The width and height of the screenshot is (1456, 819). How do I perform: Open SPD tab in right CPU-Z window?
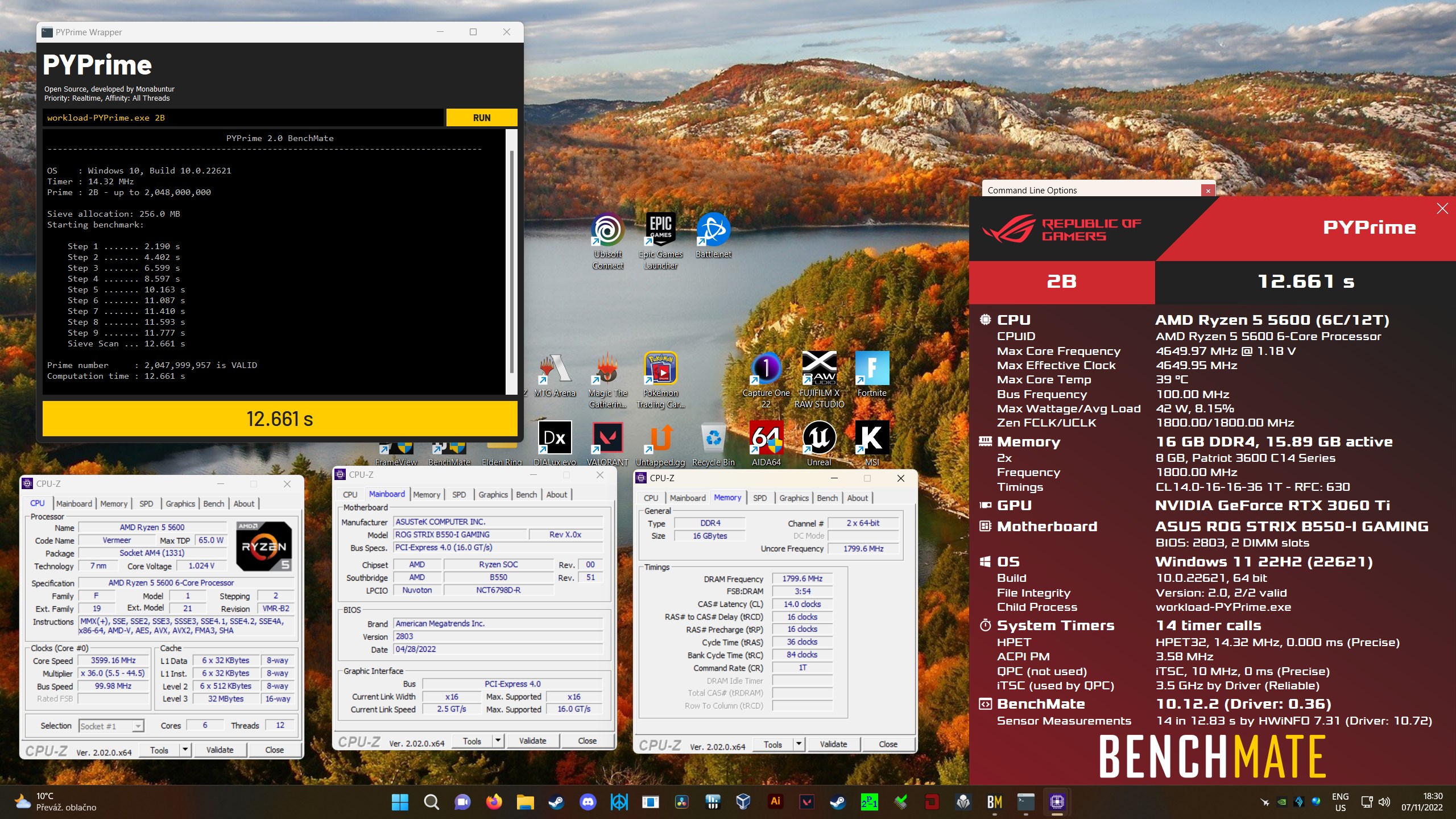point(759,498)
